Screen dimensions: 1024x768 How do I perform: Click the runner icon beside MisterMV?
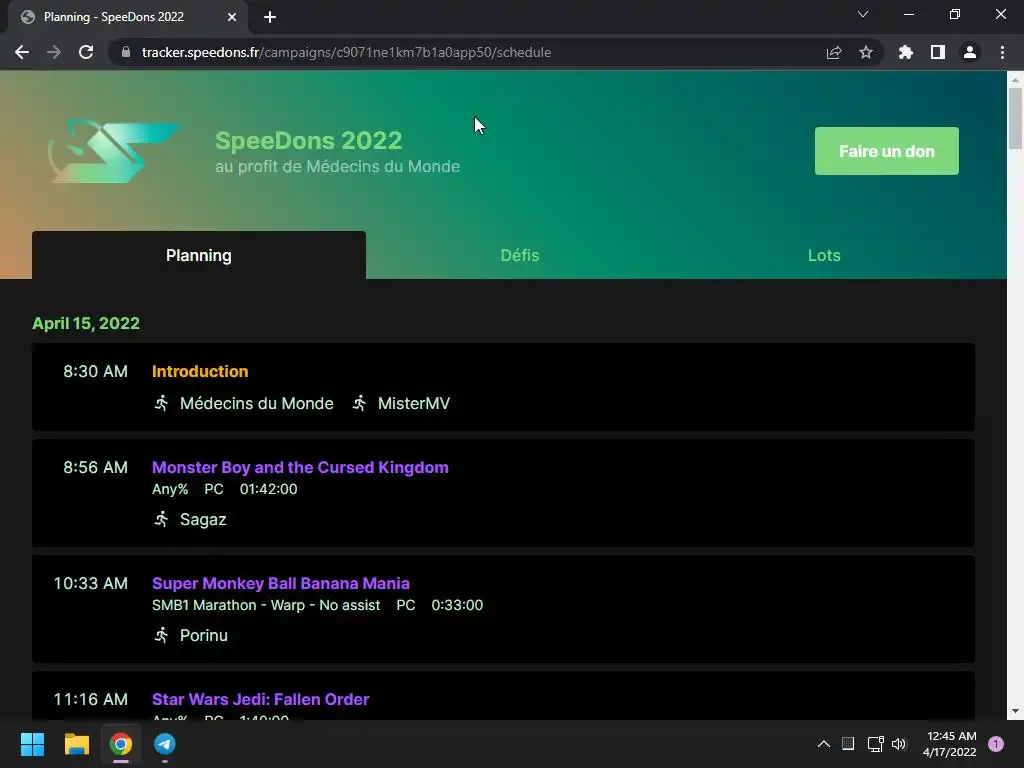[359, 403]
